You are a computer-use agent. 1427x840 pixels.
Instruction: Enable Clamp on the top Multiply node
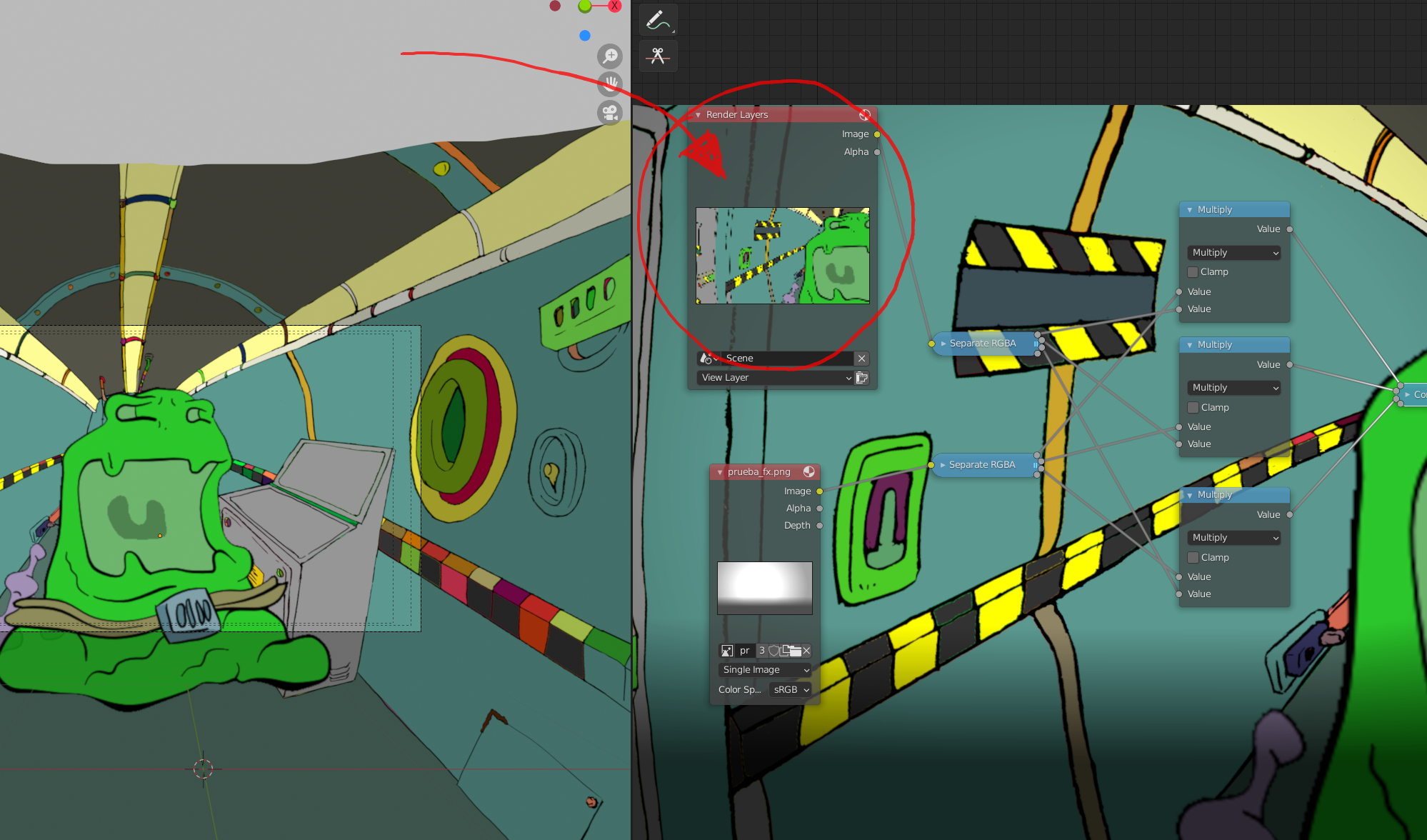tap(1192, 272)
